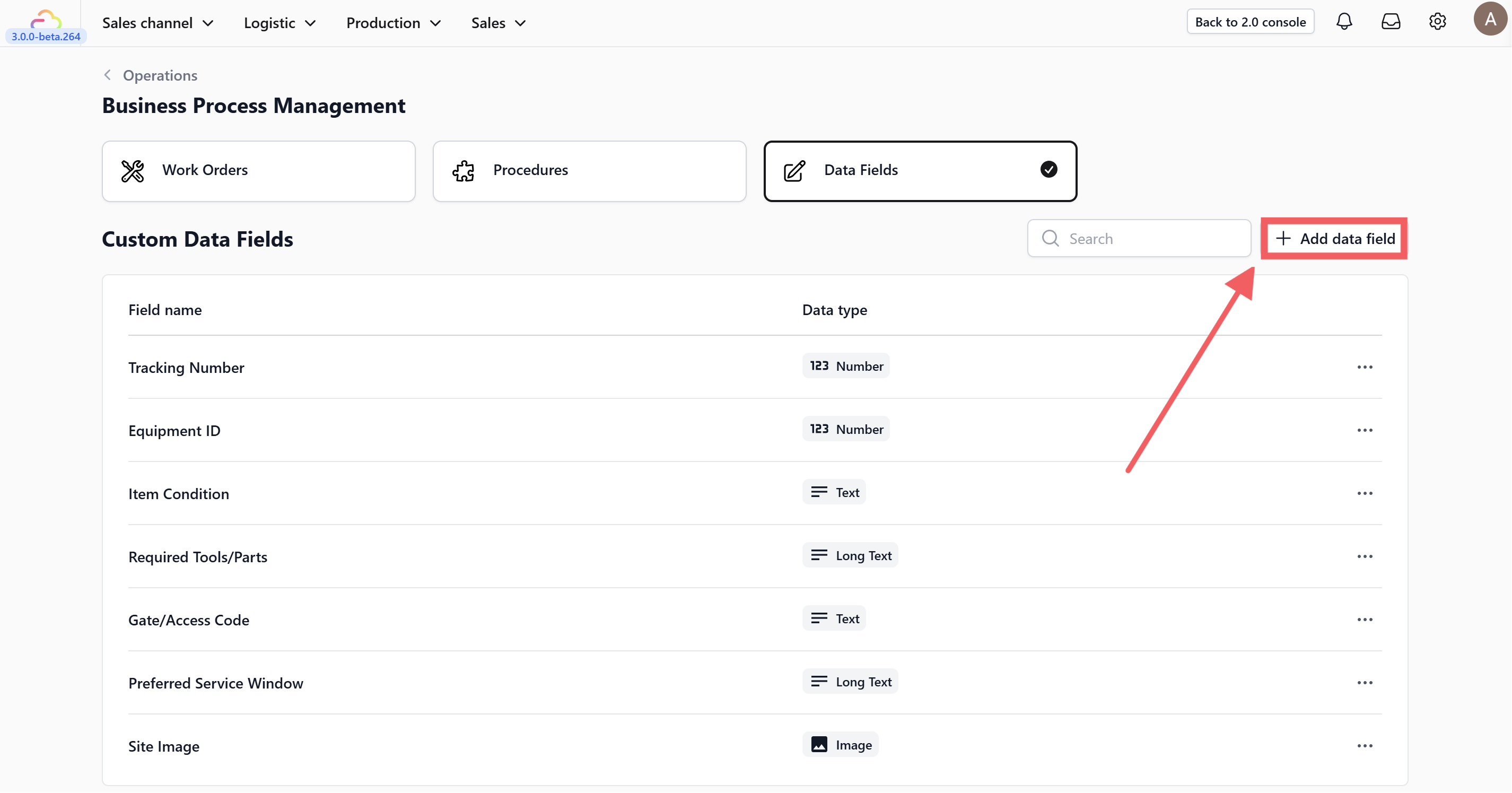Open options menu for Item Condition

(x=1365, y=494)
